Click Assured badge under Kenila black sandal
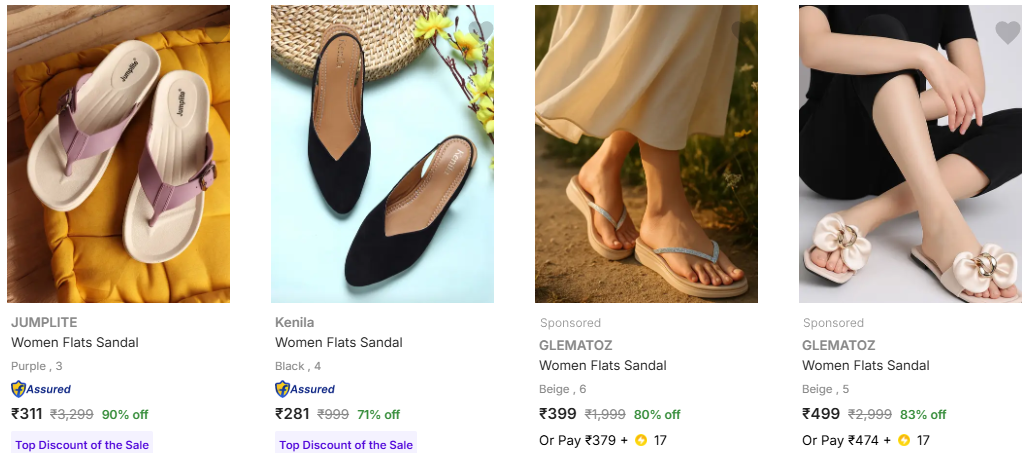Screen dimensions: 1024x453 (x=305, y=389)
